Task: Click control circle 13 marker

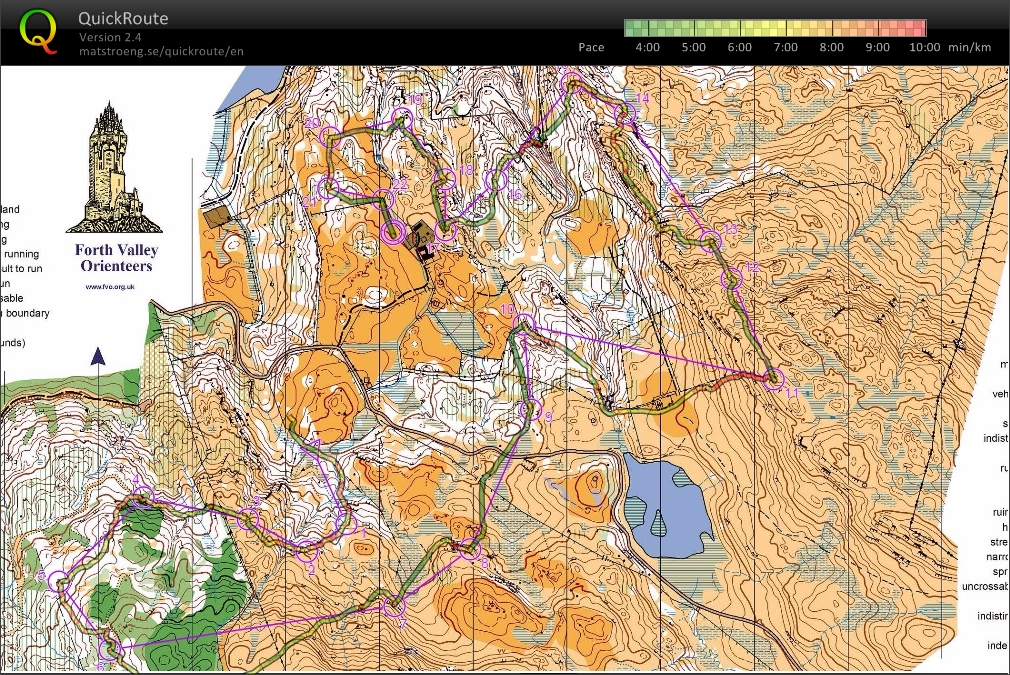Action: click(710, 242)
